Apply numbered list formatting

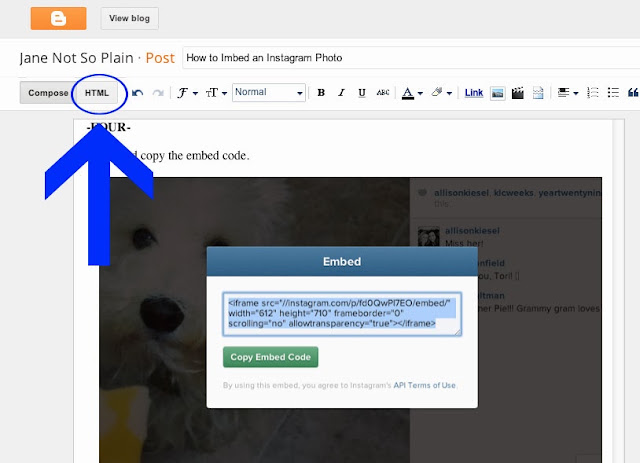tap(593, 93)
